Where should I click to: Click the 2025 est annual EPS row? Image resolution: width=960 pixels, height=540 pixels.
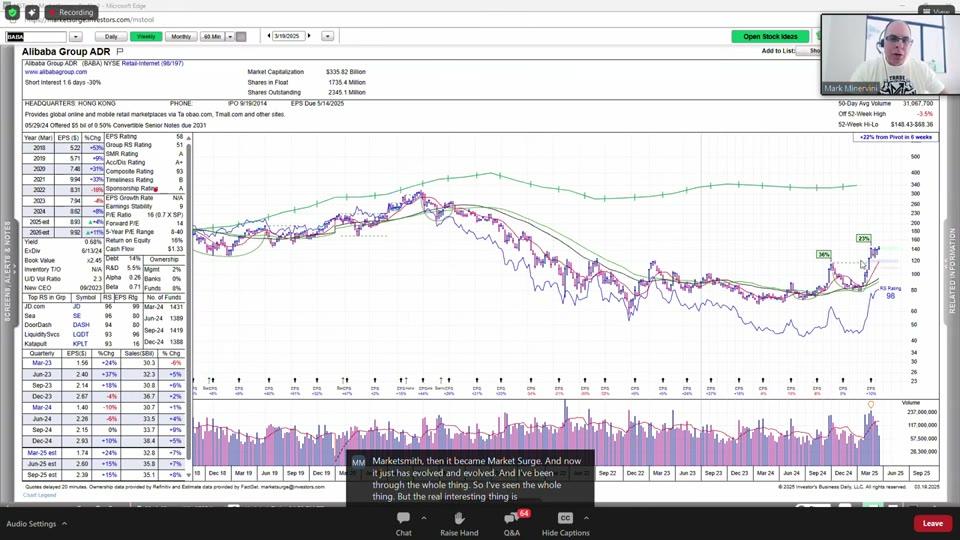64,222
